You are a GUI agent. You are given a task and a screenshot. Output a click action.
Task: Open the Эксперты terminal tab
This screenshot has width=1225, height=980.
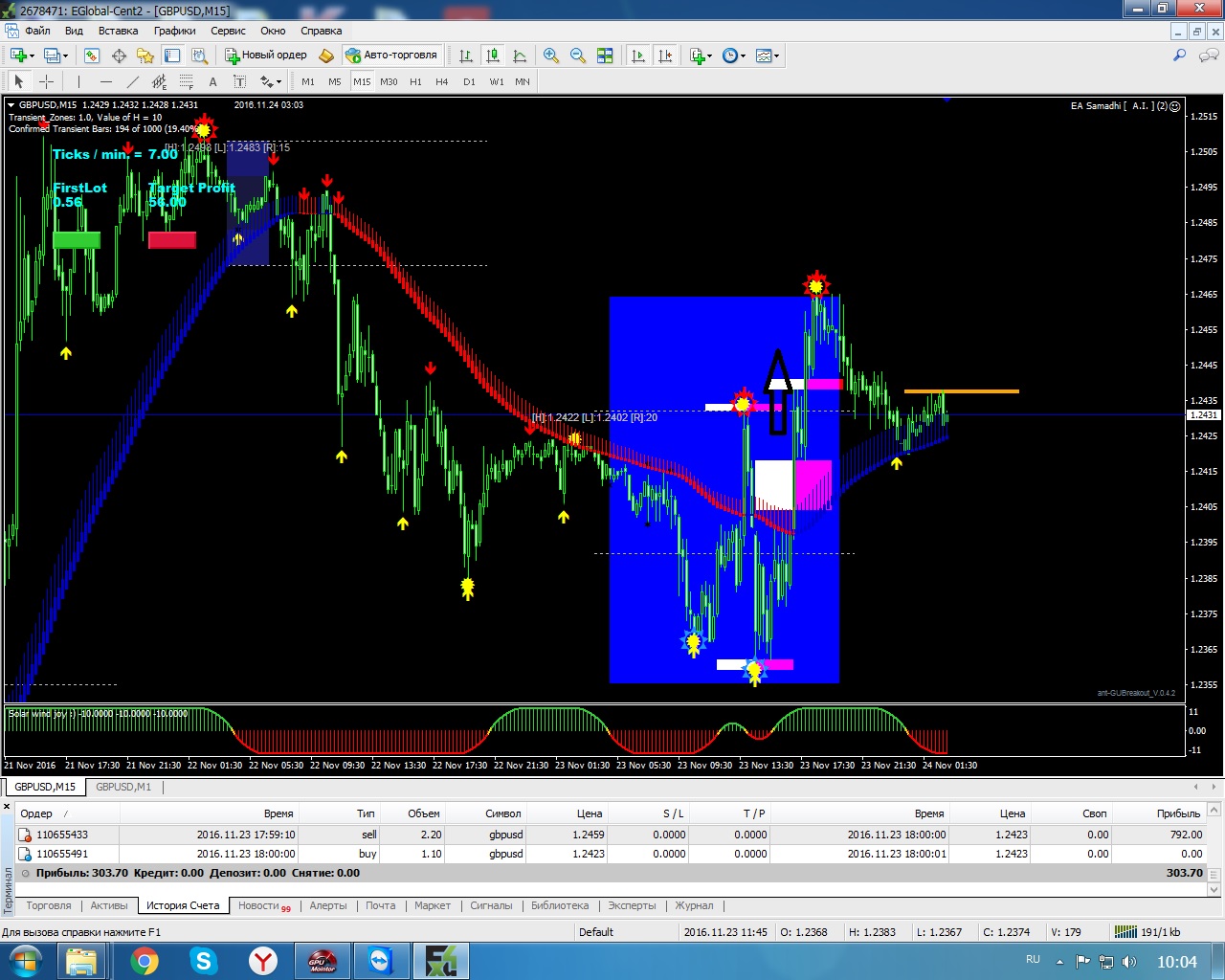click(632, 905)
